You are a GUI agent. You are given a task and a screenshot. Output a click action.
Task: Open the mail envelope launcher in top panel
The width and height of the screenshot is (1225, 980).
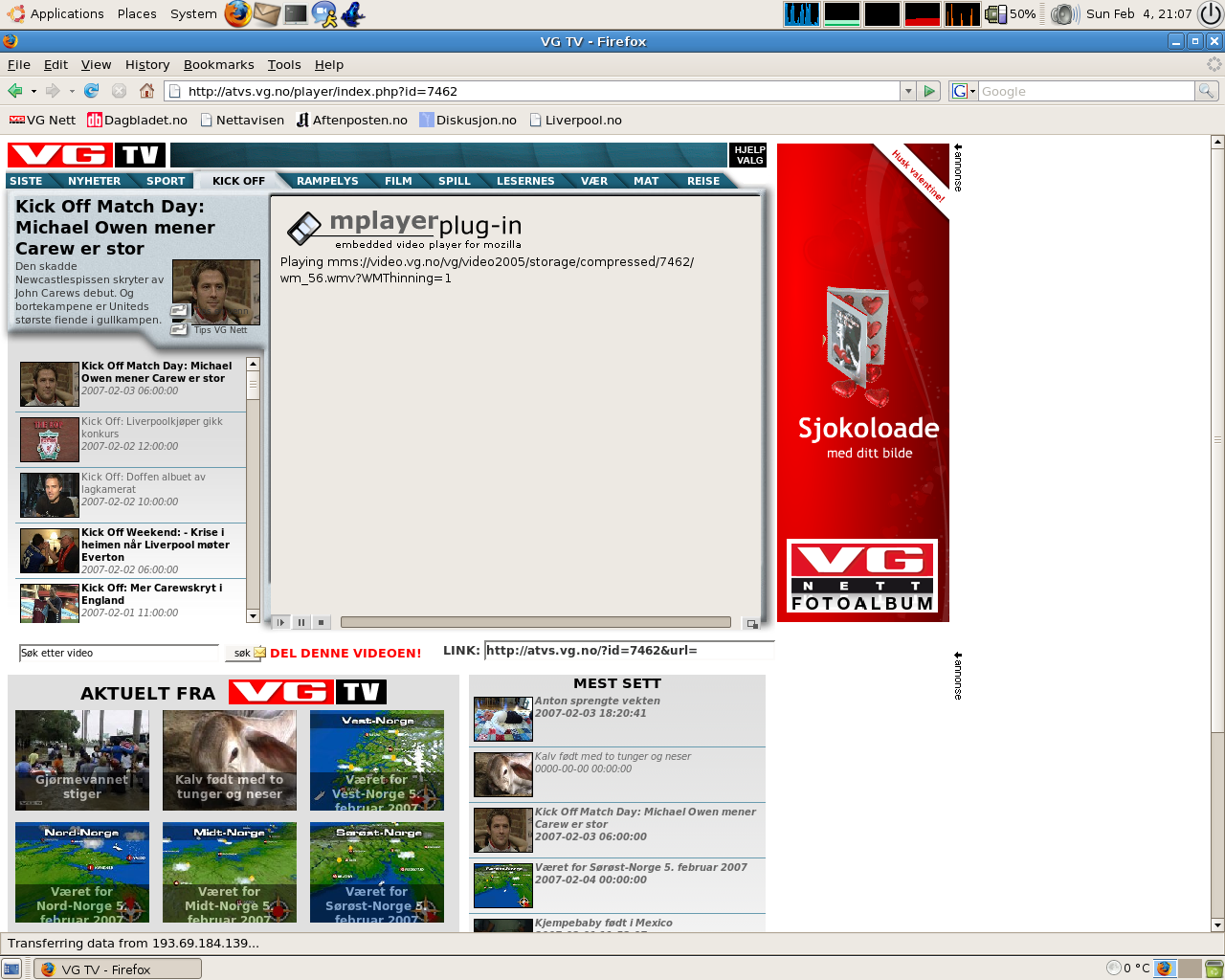click(267, 13)
